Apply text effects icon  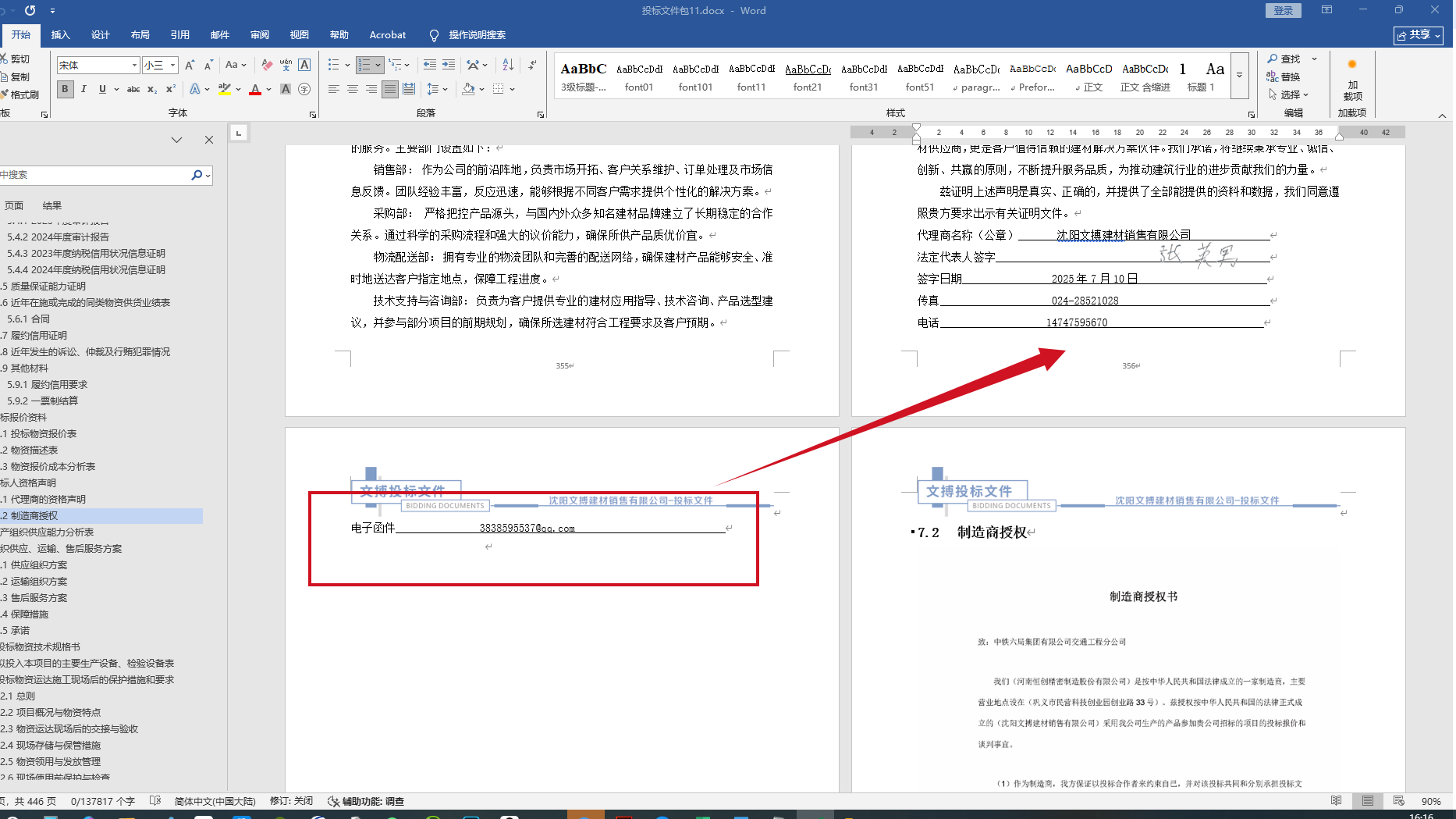(195, 89)
